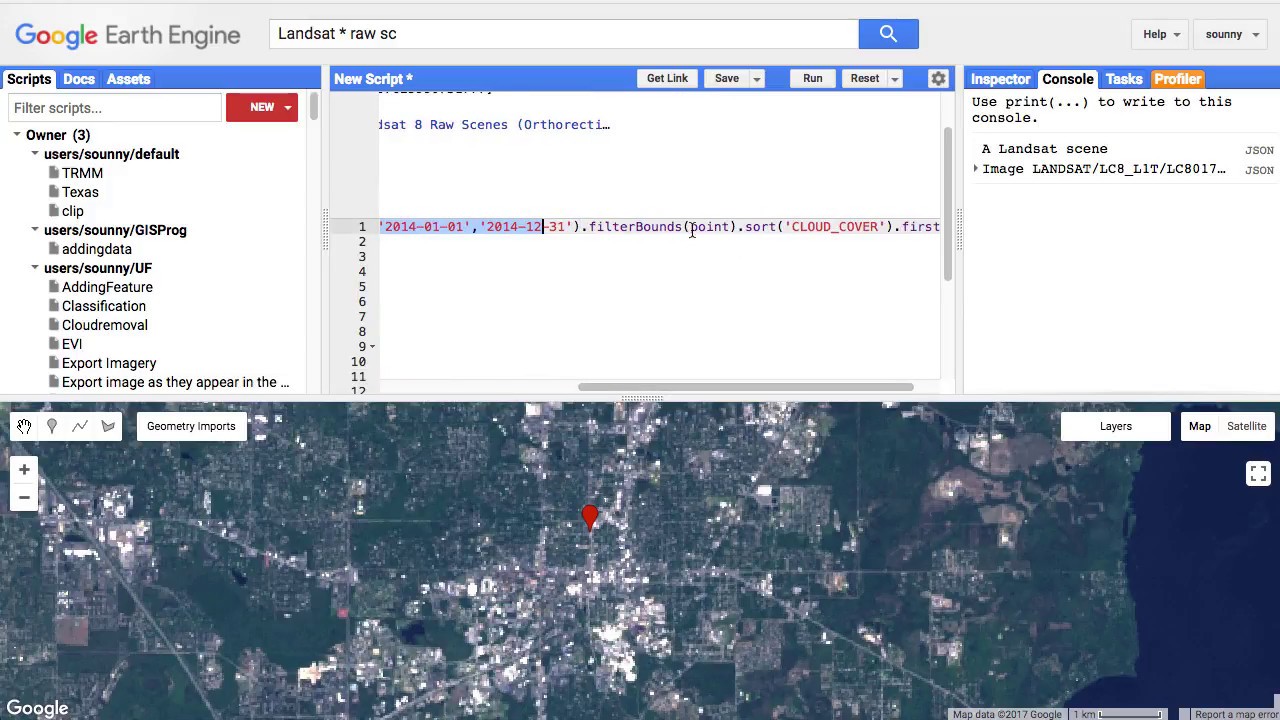The width and height of the screenshot is (1280, 720).
Task: Open the Reset dropdown arrow
Action: click(895, 79)
